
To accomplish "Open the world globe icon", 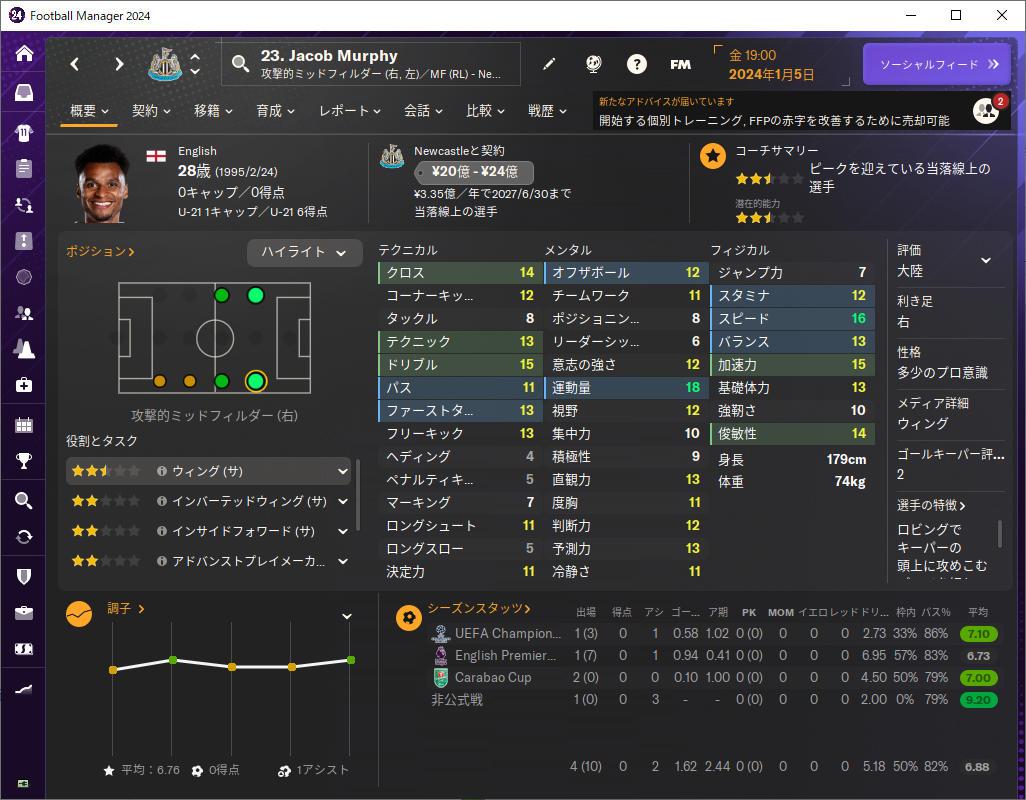I will click(x=593, y=63).
